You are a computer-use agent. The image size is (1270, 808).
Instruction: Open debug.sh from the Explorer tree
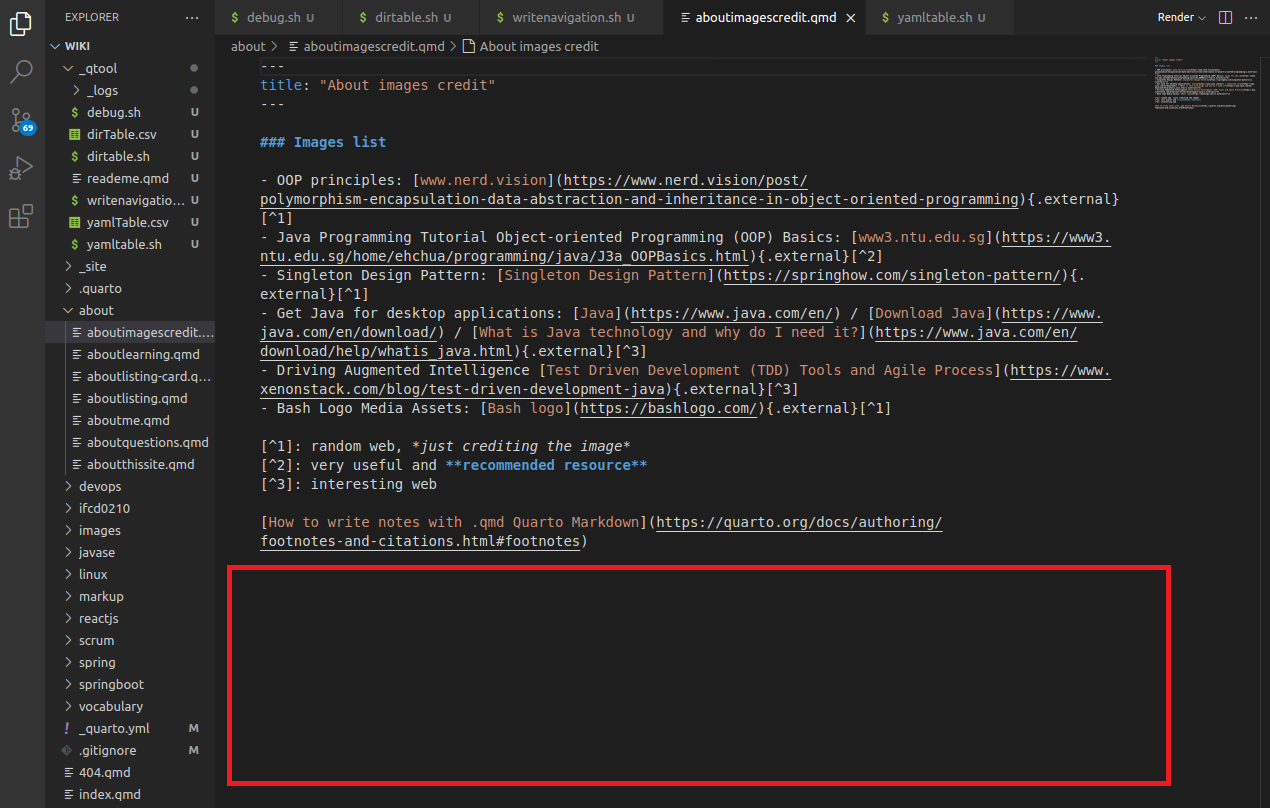[130, 112]
